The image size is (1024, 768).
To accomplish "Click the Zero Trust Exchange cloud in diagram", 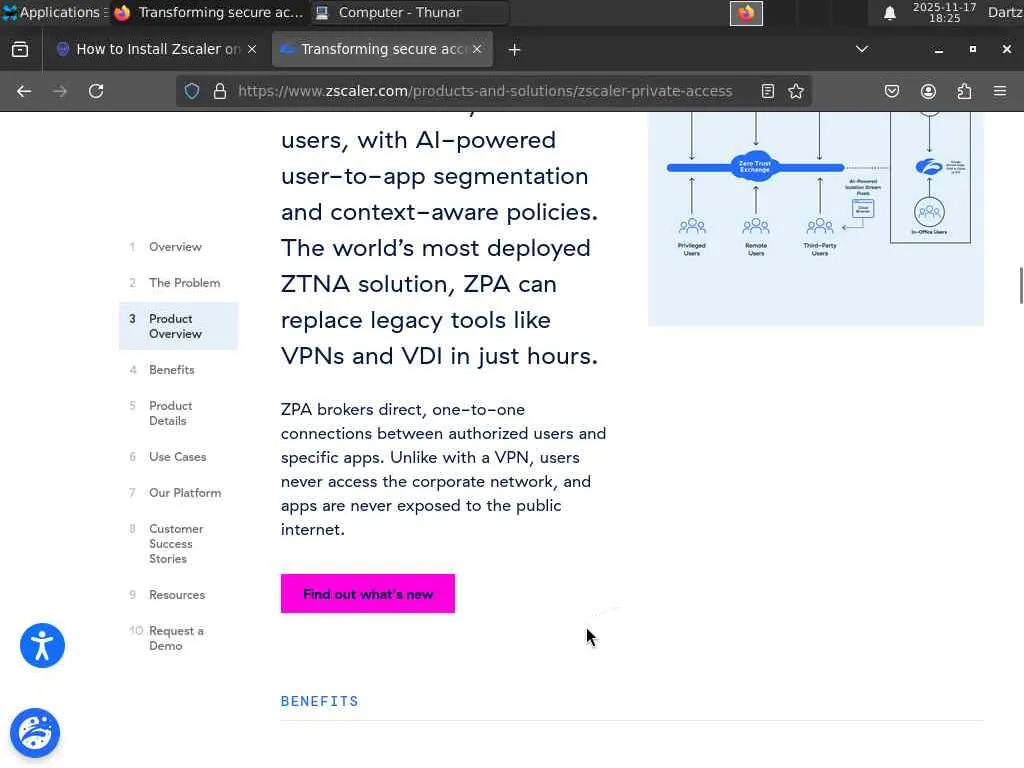I will pos(754,167).
